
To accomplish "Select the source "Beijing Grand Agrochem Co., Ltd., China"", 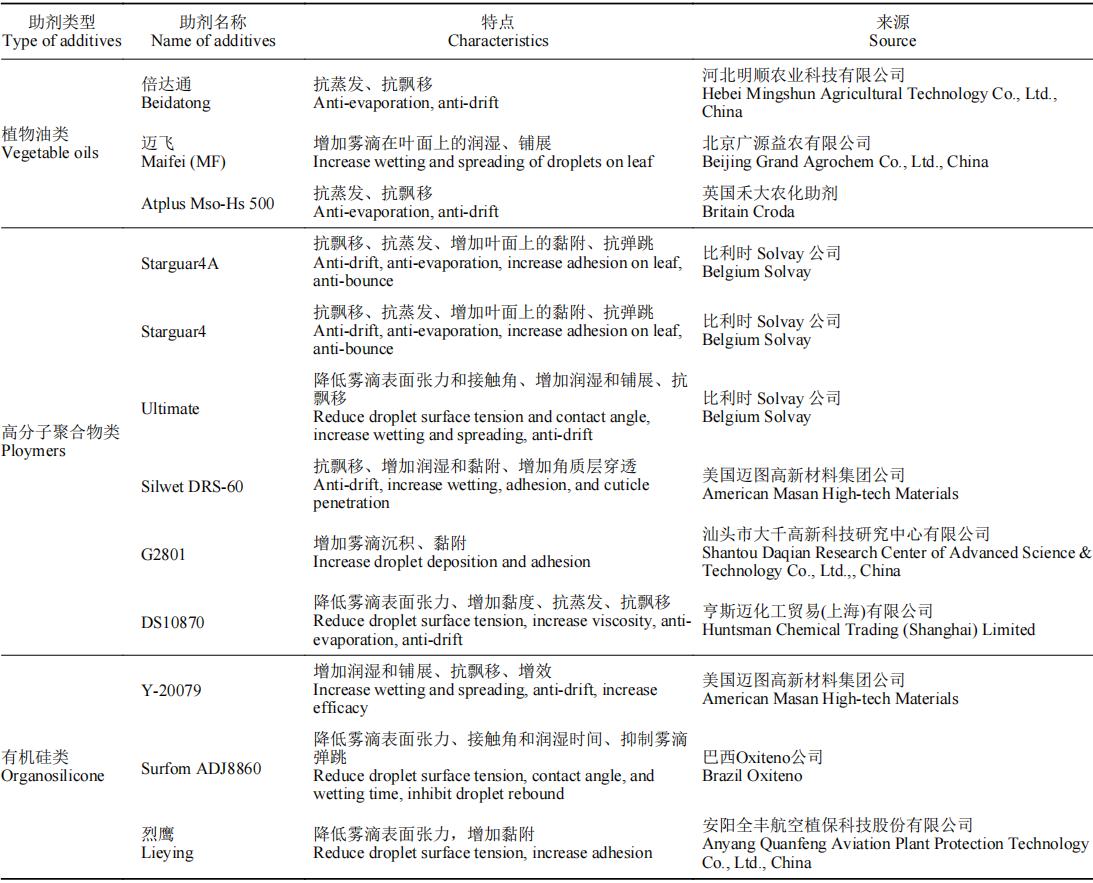I will [x=846, y=162].
